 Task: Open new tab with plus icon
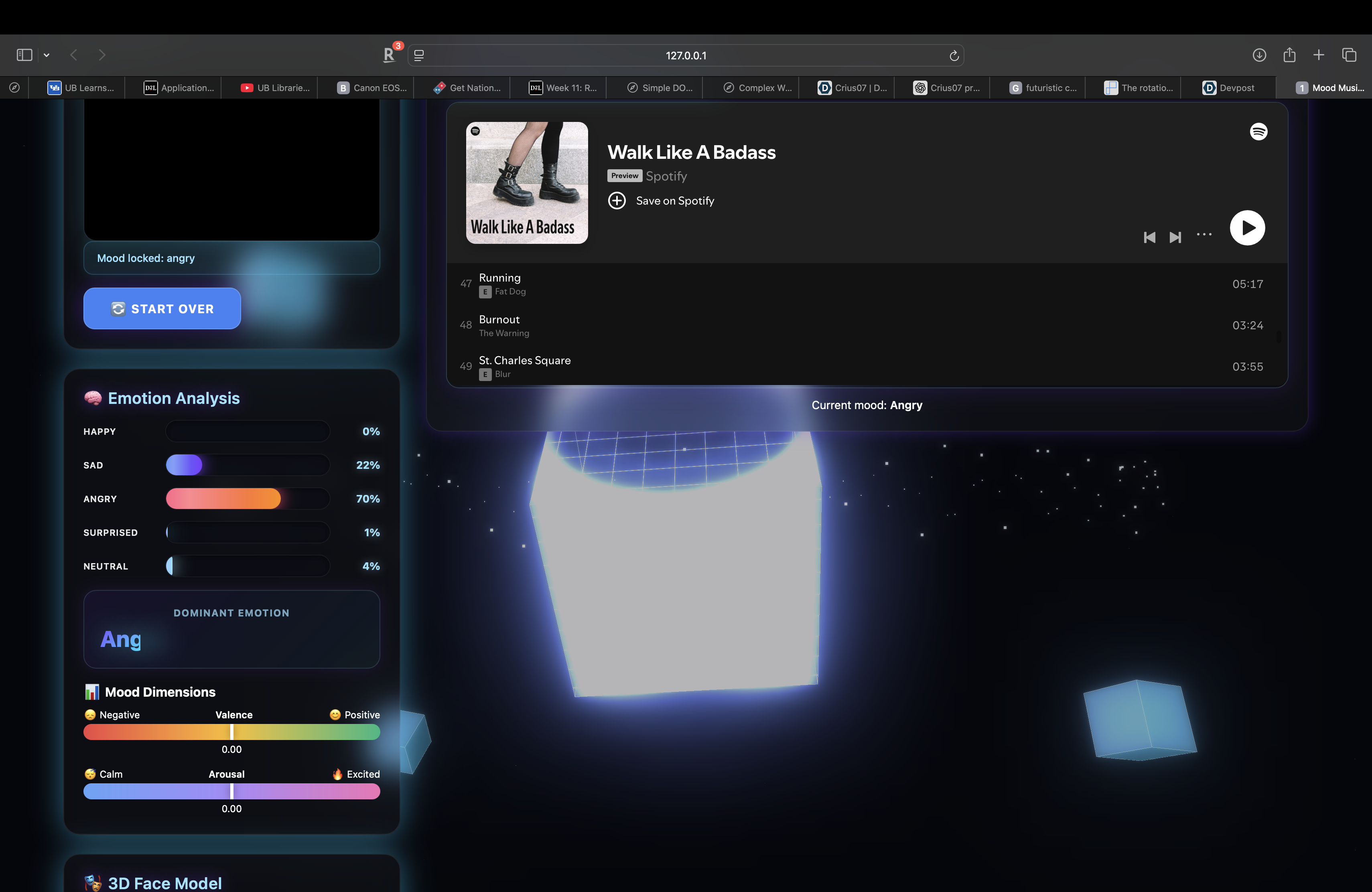(x=1318, y=55)
